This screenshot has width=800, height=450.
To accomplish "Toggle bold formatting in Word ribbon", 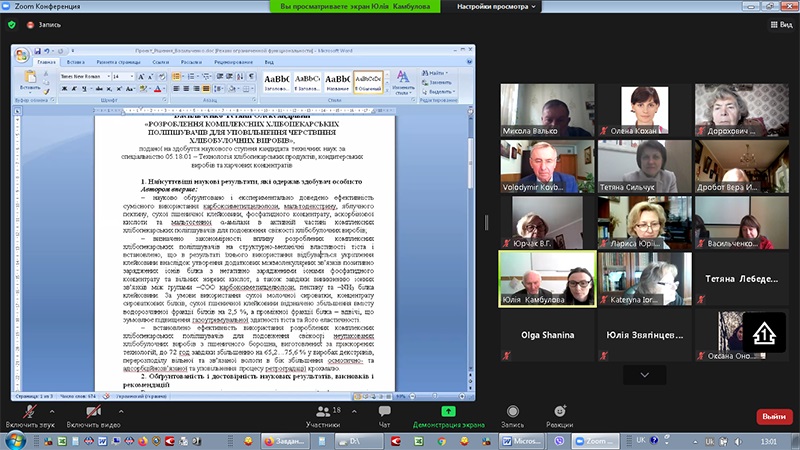I will [x=65, y=89].
